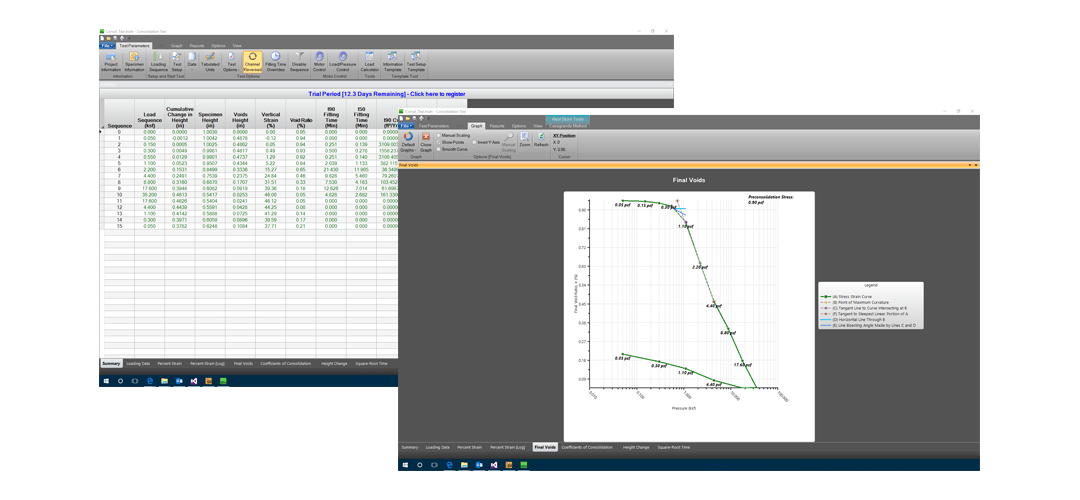1080x500 pixels.
Task: Select Test Parameters tab in back window
Action: [134, 45]
